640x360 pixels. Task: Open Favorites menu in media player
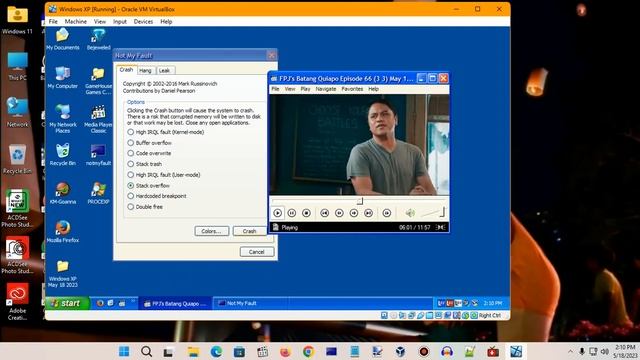tap(352, 89)
